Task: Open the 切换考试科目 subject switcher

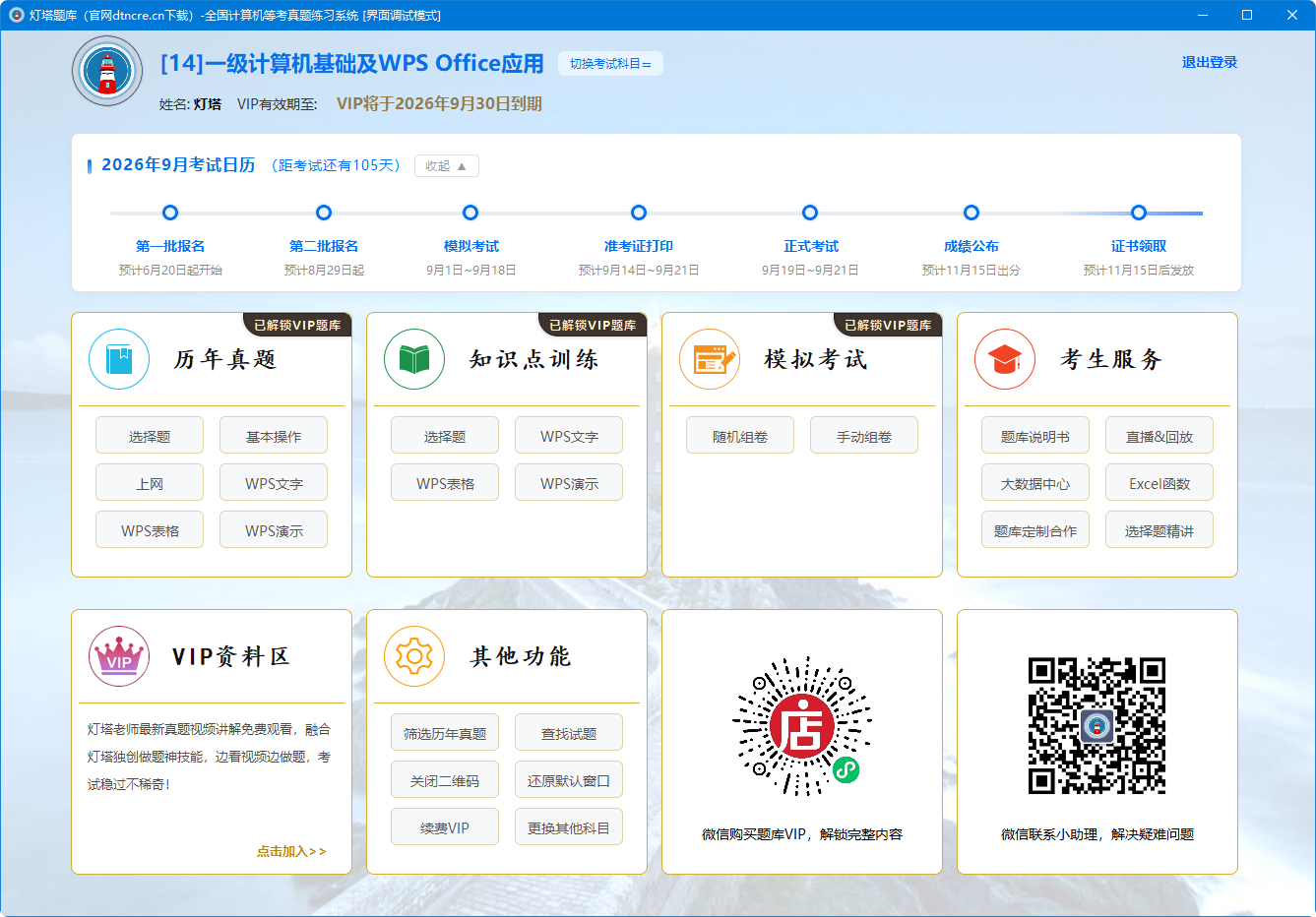Action: 610,63
